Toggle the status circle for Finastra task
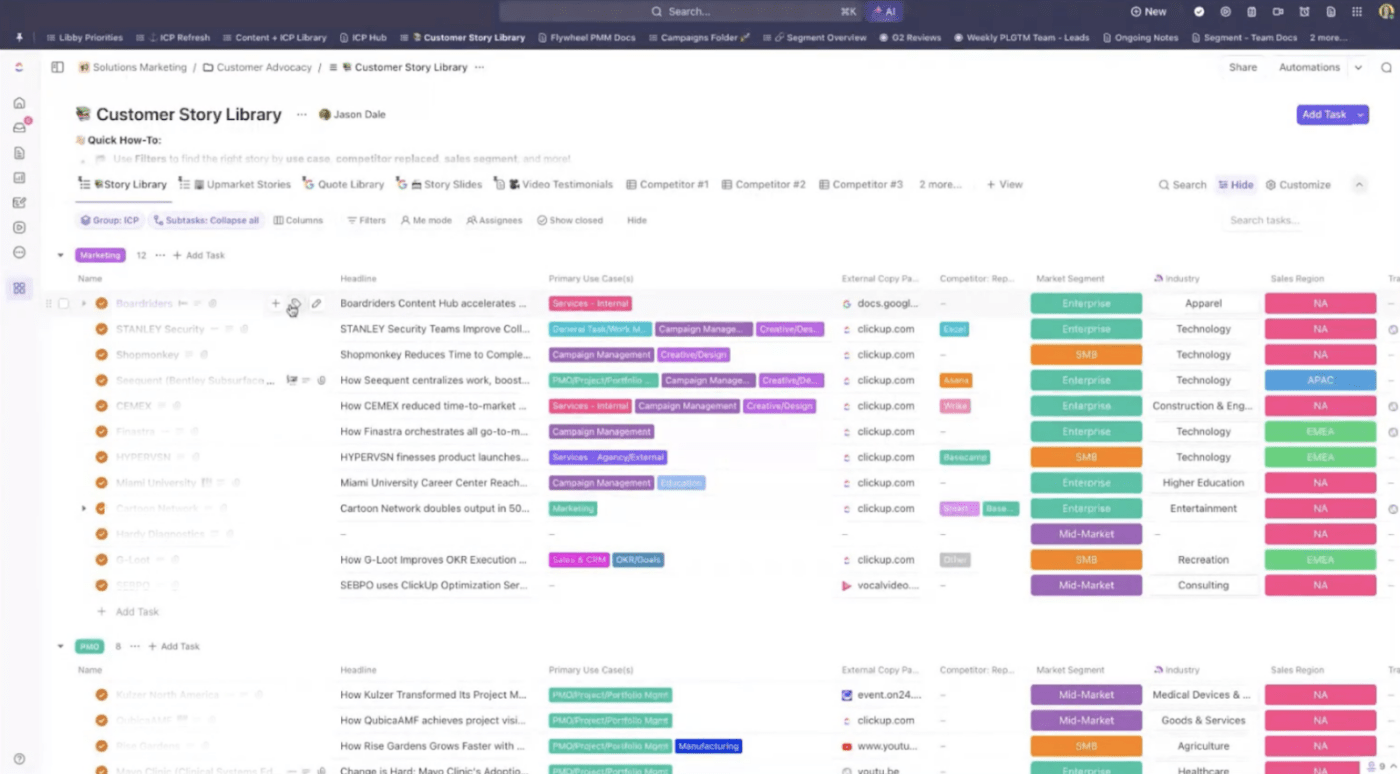Screen dimensions: 1400x774 coord(101,431)
